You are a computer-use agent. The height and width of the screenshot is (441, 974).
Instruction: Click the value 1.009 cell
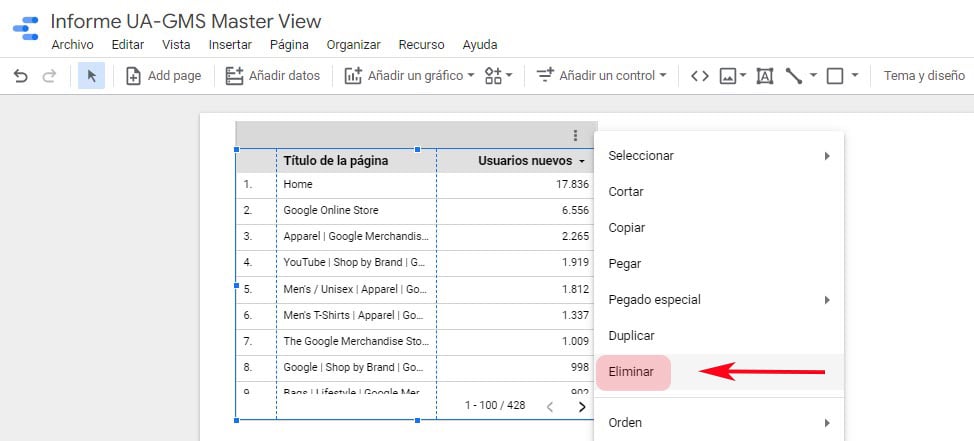[x=575, y=342]
